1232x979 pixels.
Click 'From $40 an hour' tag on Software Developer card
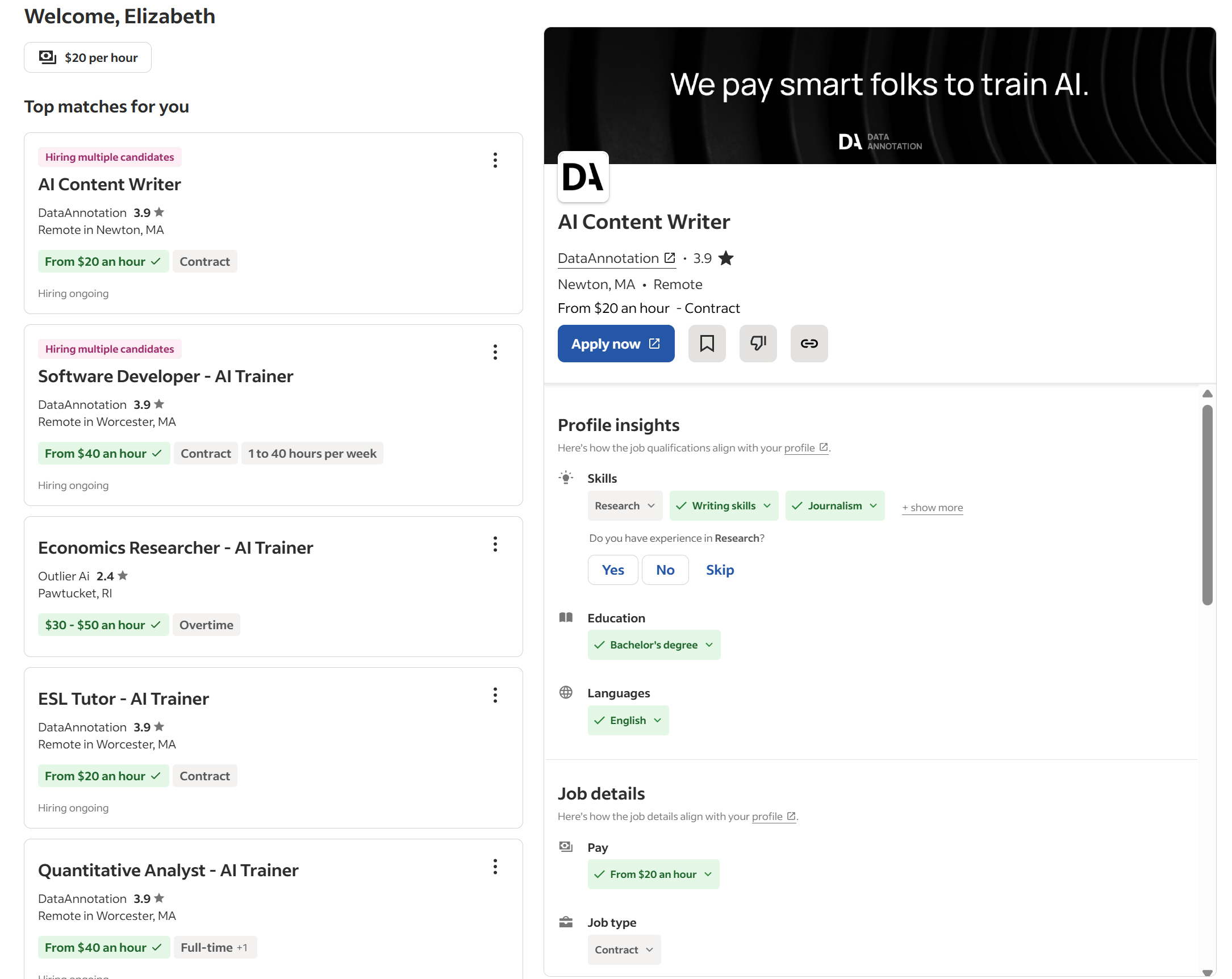point(104,453)
